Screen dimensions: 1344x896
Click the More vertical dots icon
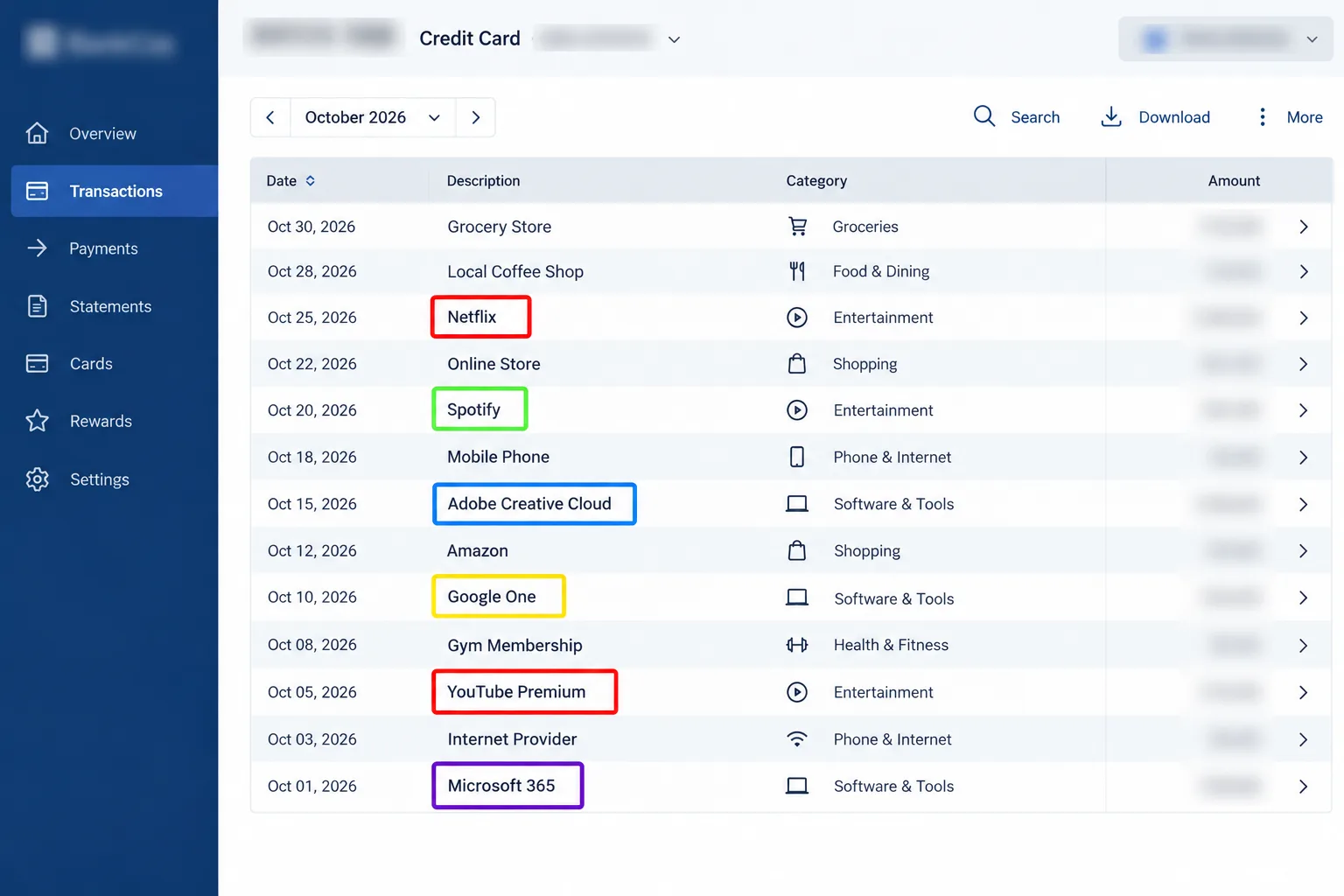tap(1262, 116)
